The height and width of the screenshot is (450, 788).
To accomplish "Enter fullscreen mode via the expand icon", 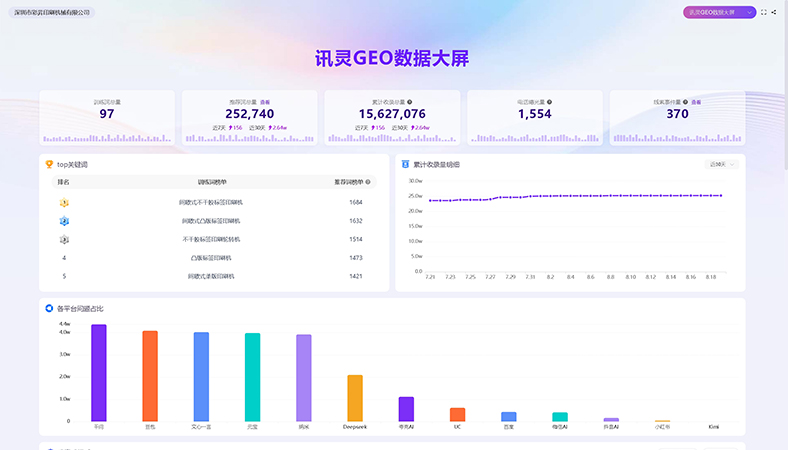I will coord(763,12).
